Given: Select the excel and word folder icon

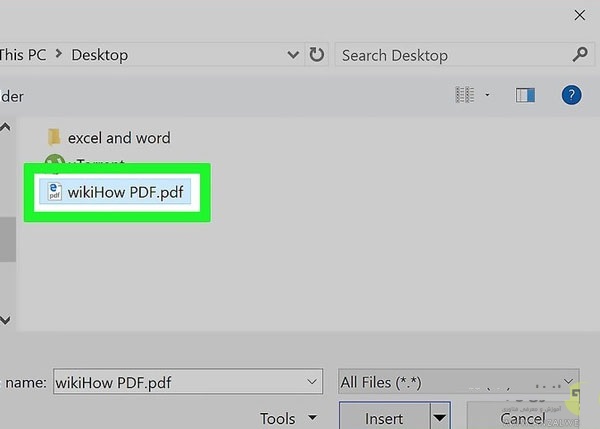Looking at the screenshot, I should (54, 138).
